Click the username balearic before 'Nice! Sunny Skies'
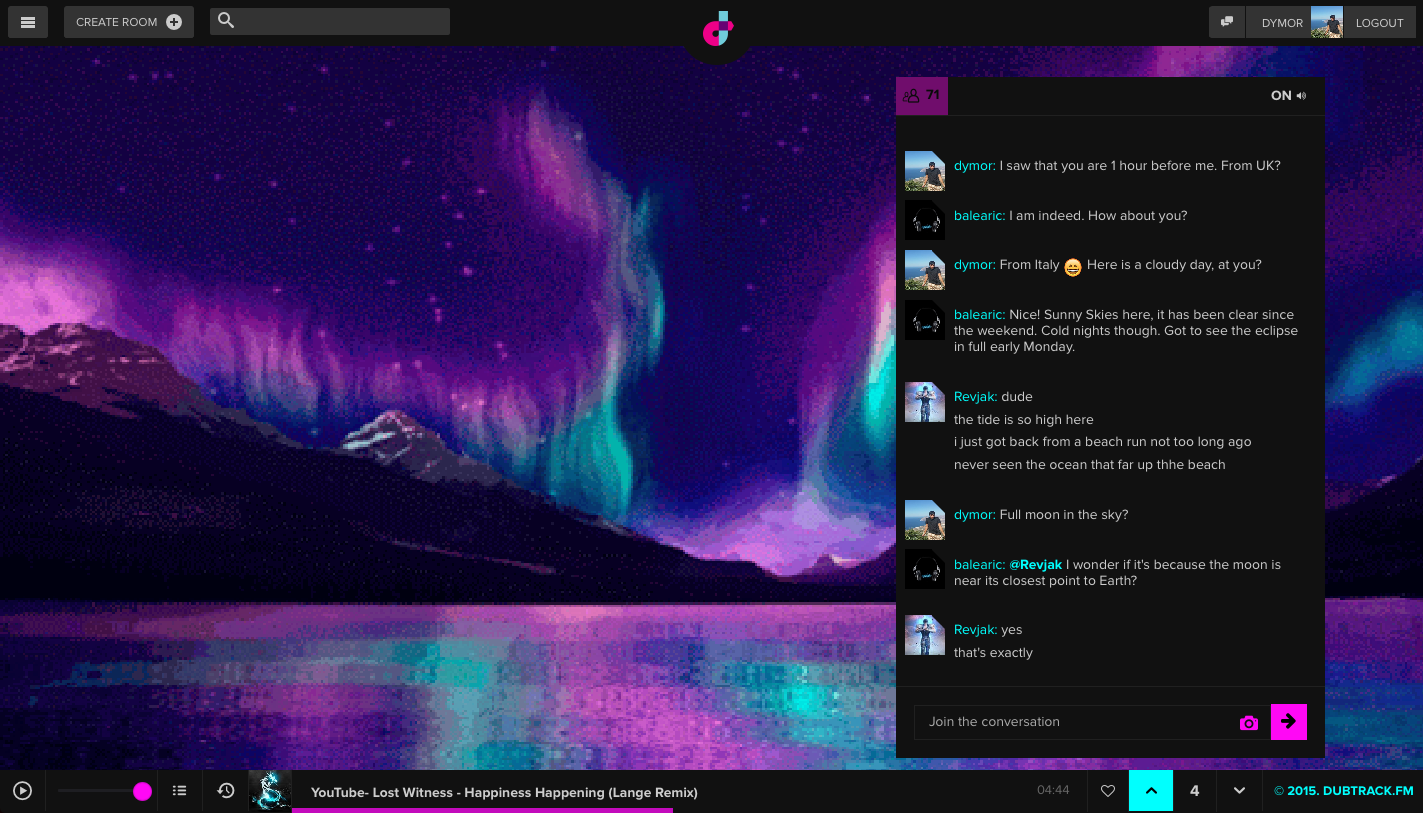Viewport: 1423px width, 813px height. pyautogui.click(x=979, y=315)
